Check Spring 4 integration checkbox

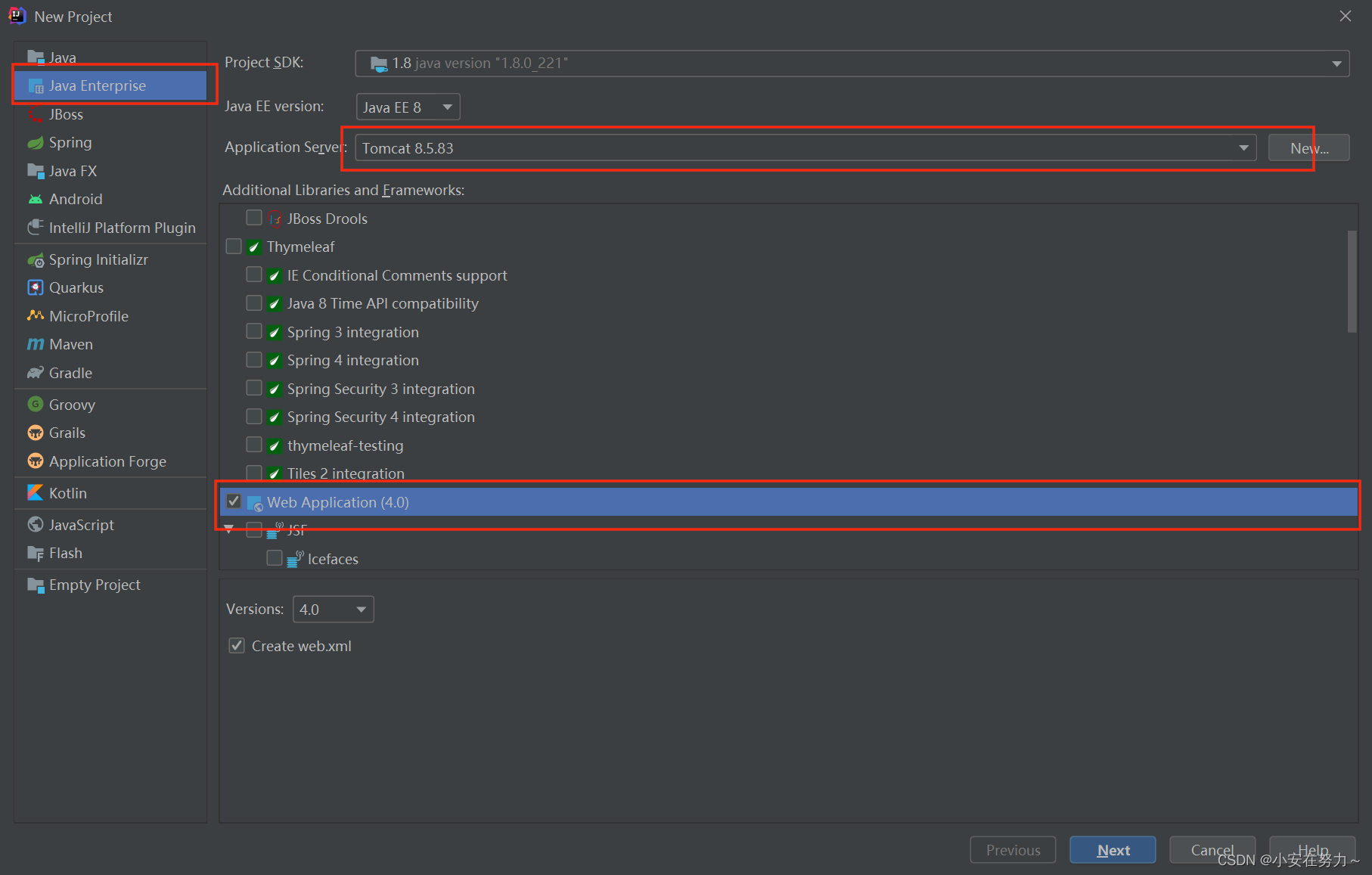pyautogui.click(x=254, y=360)
